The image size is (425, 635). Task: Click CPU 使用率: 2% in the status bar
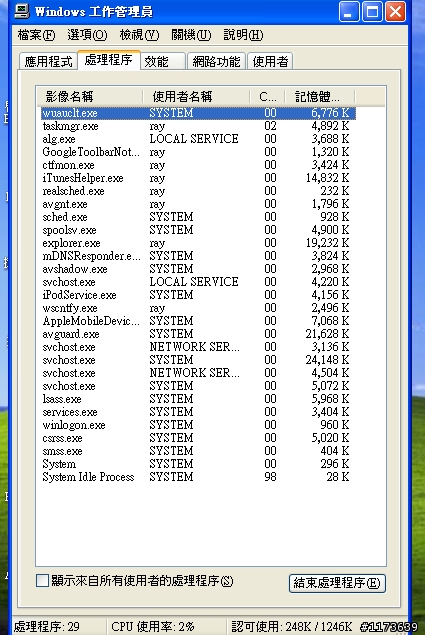pyautogui.click(x=153, y=626)
